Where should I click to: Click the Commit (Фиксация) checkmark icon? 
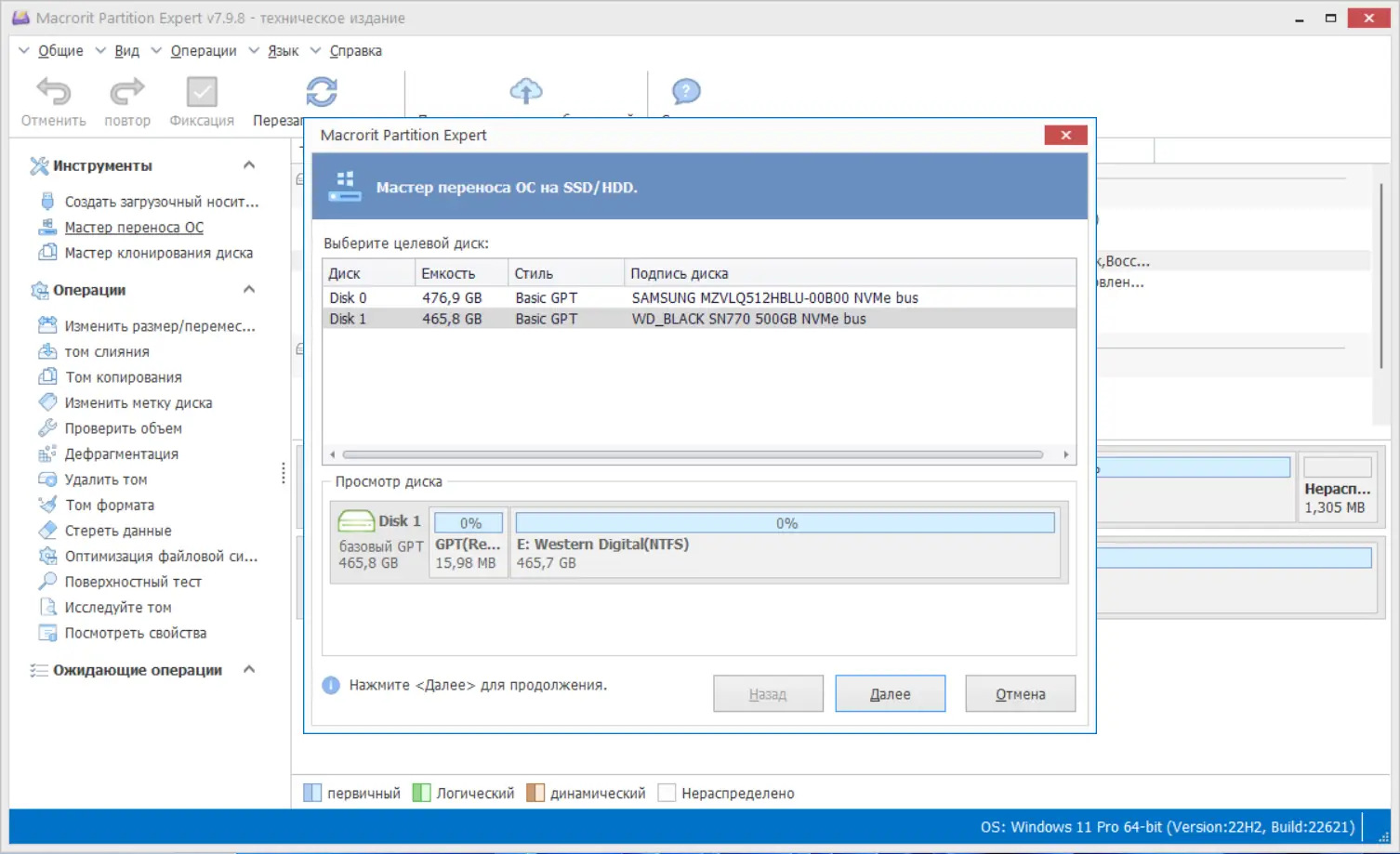[x=202, y=91]
